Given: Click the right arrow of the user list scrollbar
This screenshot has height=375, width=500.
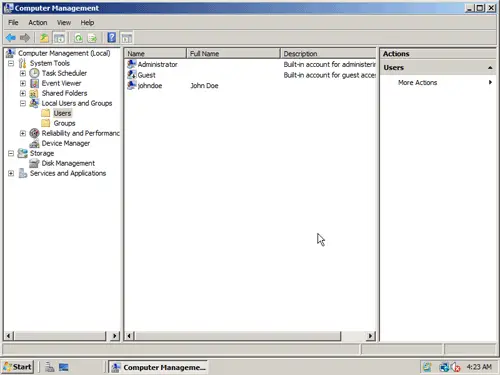Looking at the screenshot, I should click(370, 336).
